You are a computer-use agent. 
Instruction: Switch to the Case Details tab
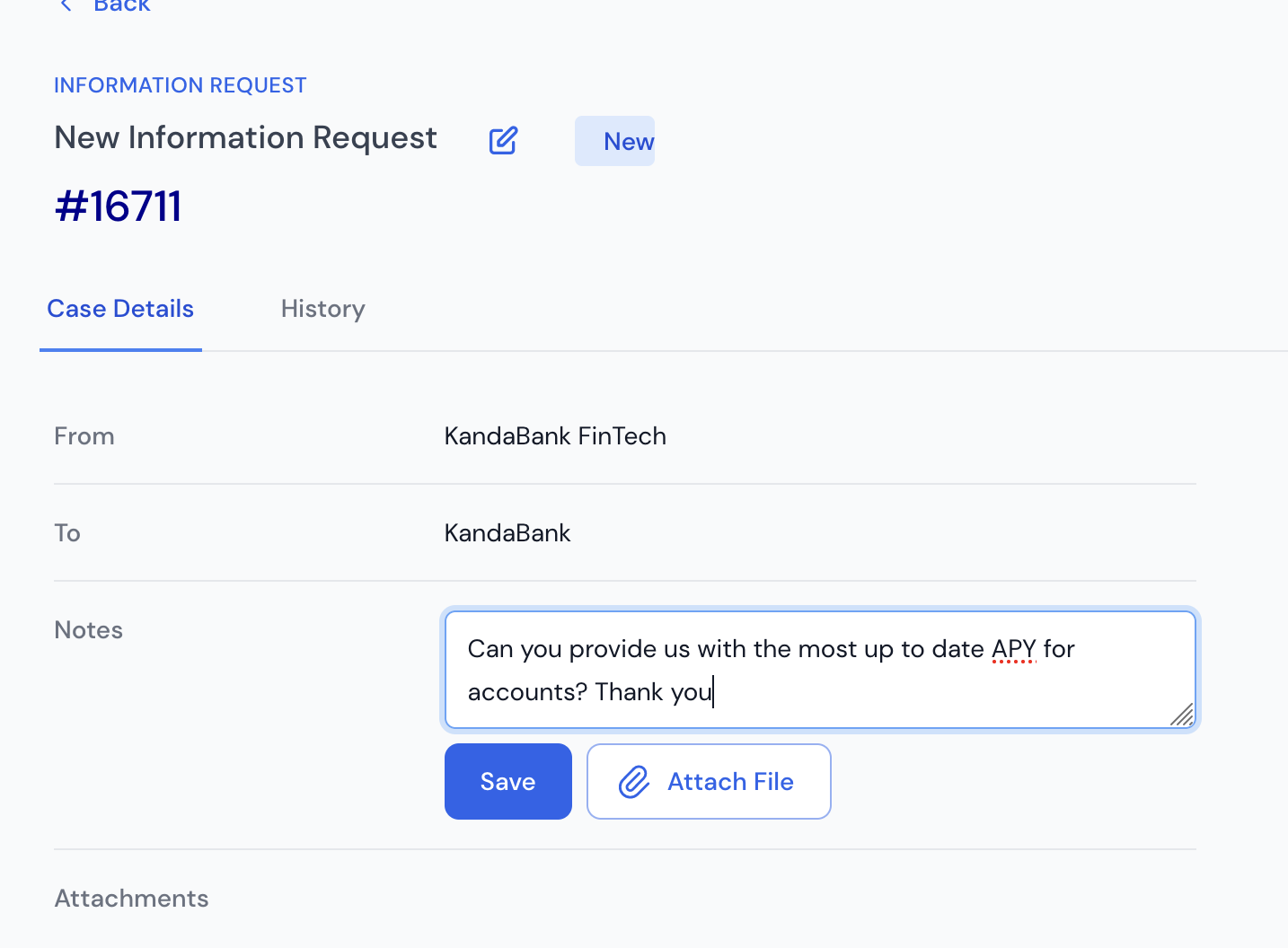pos(120,309)
